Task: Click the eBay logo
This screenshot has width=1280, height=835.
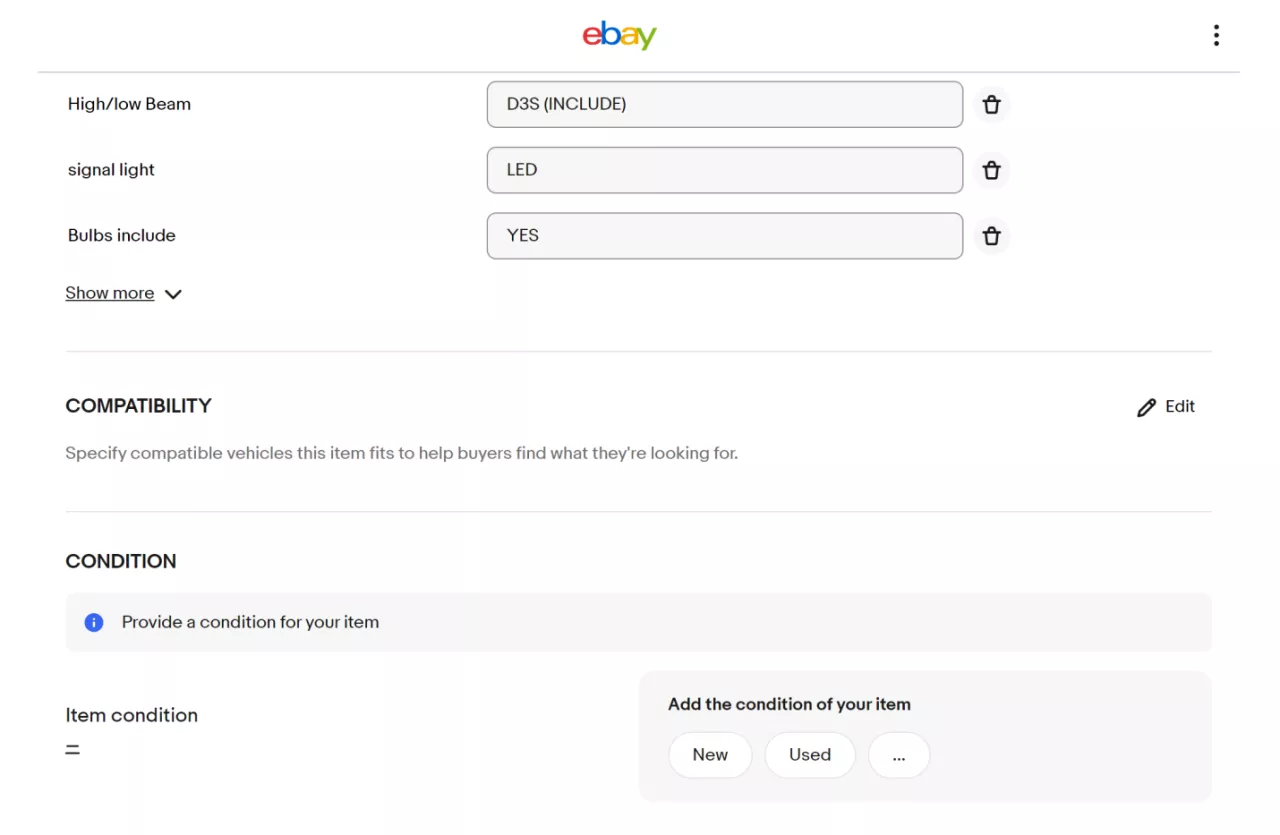Action: 619,36
